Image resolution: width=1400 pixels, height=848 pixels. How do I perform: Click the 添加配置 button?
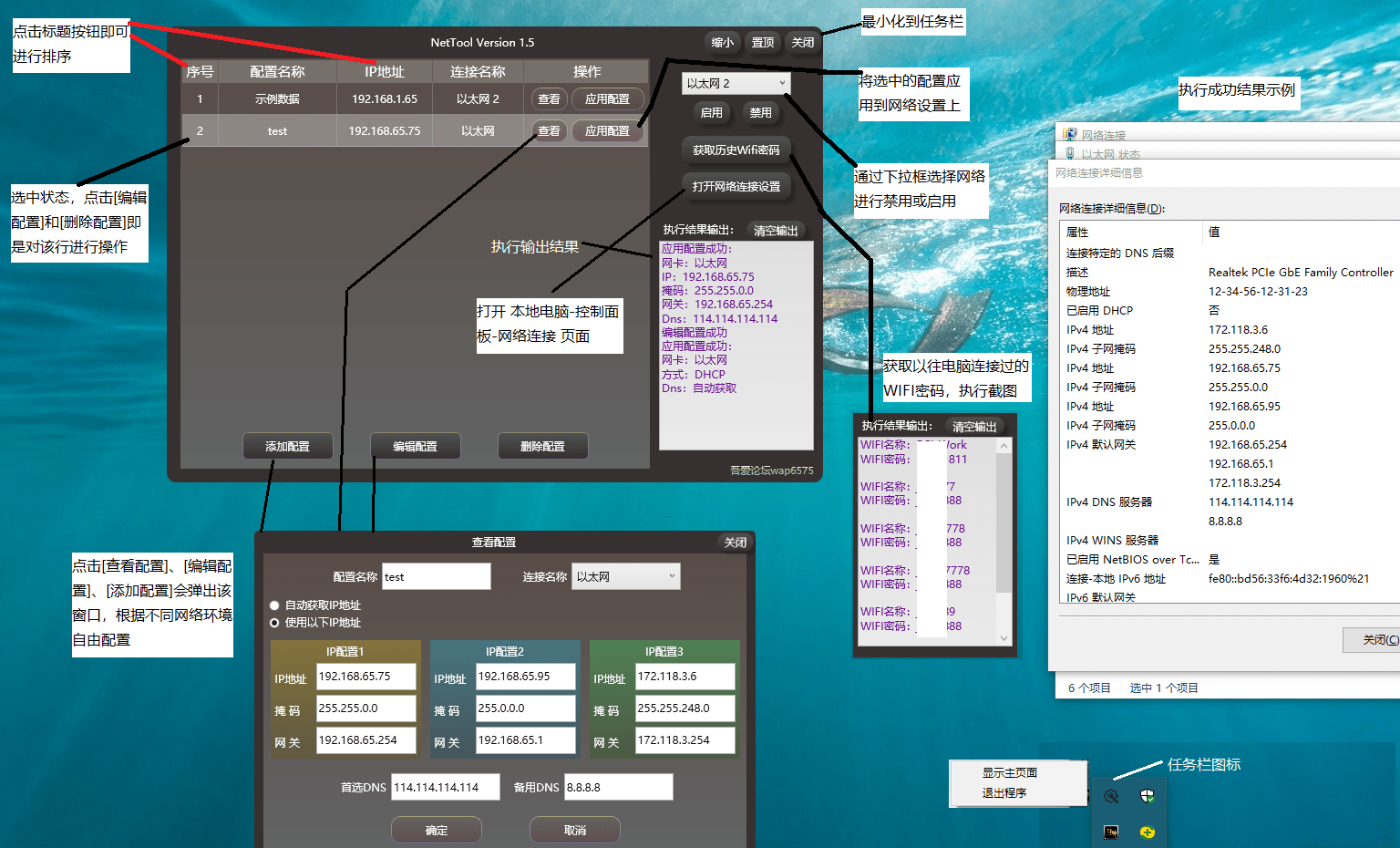[287, 446]
